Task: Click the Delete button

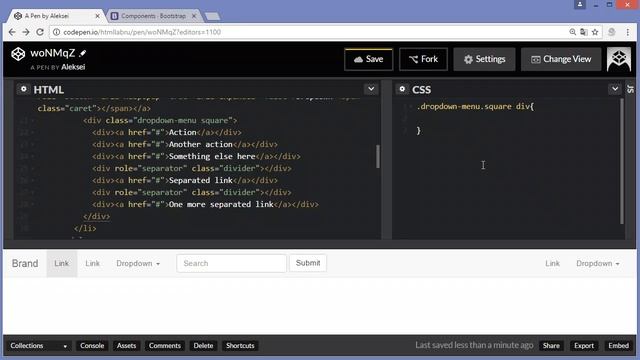Action: click(x=203, y=346)
